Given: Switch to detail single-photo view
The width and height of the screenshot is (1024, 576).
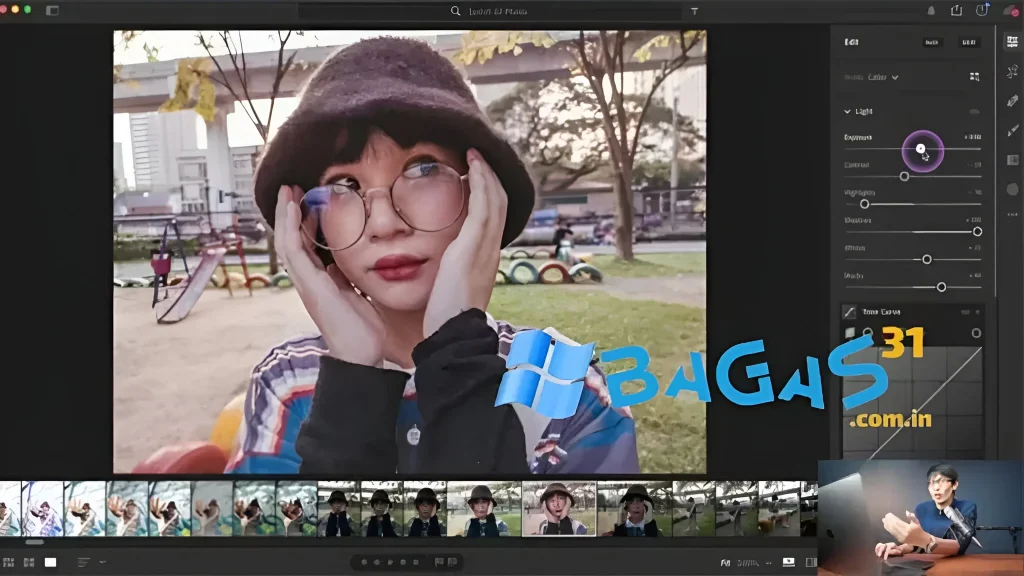Looking at the screenshot, I should (x=50, y=562).
